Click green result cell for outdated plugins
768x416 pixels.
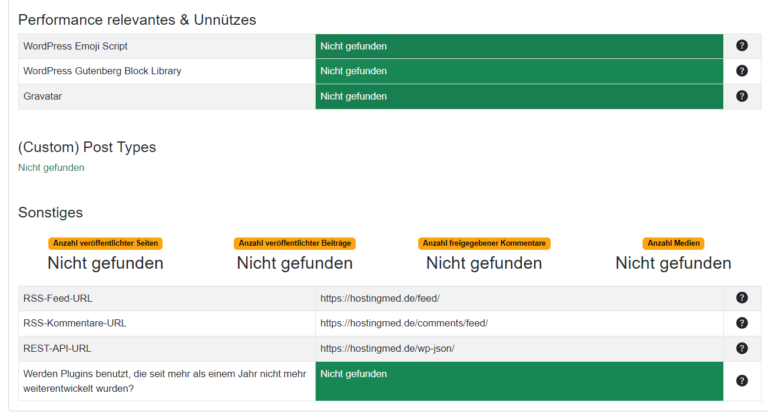pyautogui.click(x=519, y=381)
